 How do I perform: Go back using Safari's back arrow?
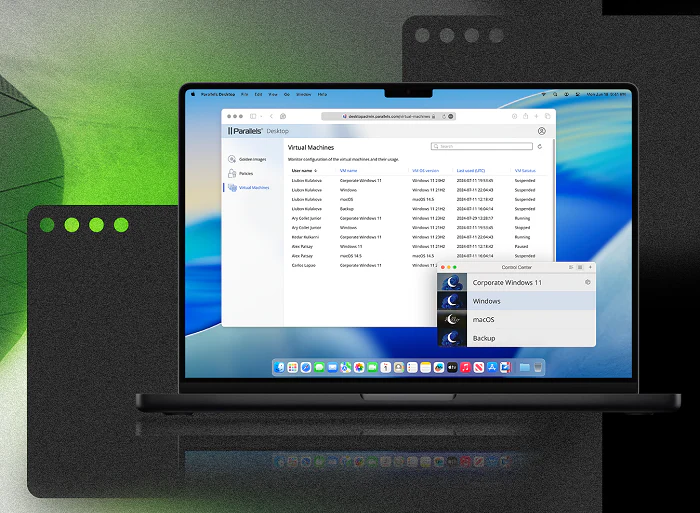click(x=271, y=116)
